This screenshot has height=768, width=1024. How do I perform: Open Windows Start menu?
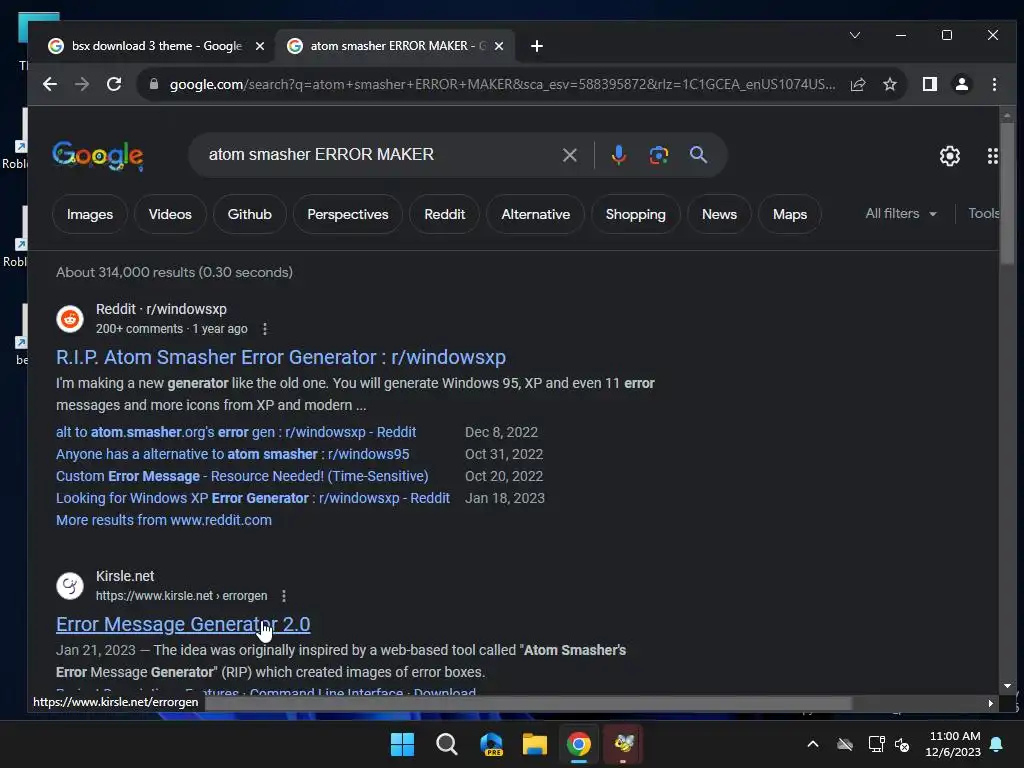point(402,744)
